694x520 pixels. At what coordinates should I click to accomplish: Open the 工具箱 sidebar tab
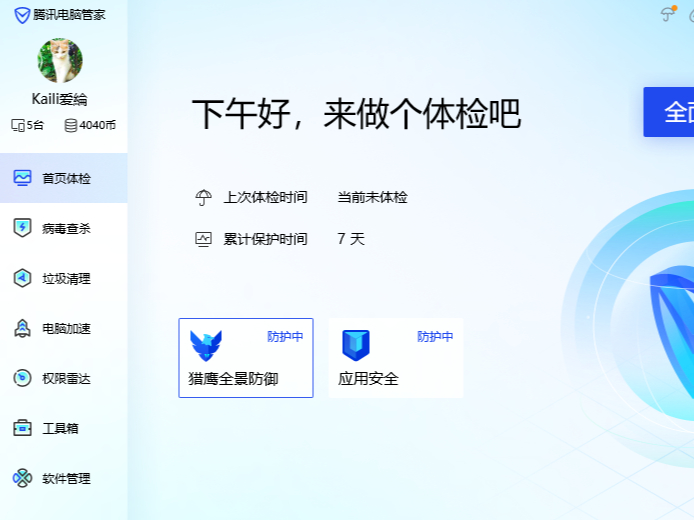(x=64, y=428)
